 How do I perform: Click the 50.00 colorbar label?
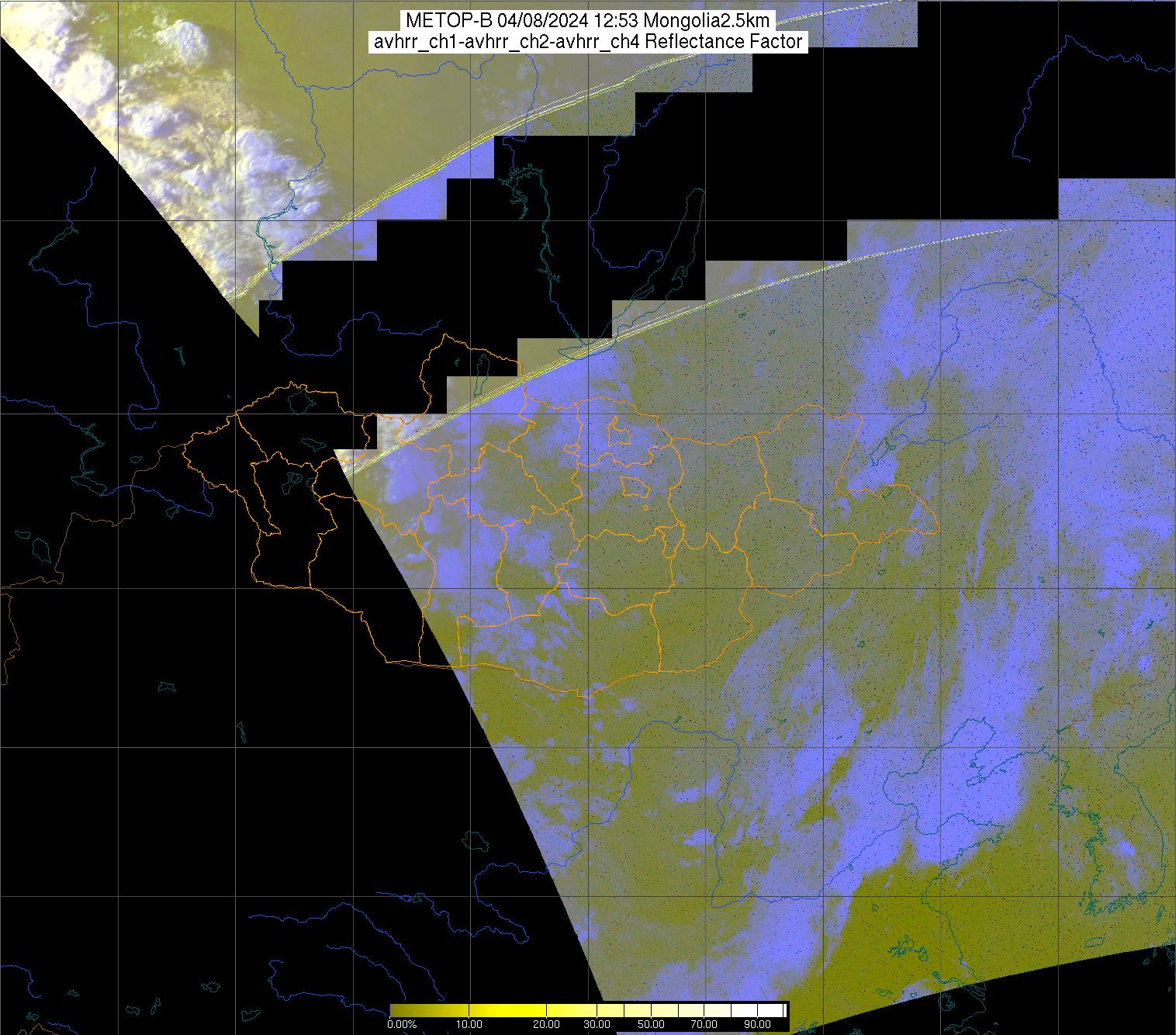click(x=651, y=1024)
